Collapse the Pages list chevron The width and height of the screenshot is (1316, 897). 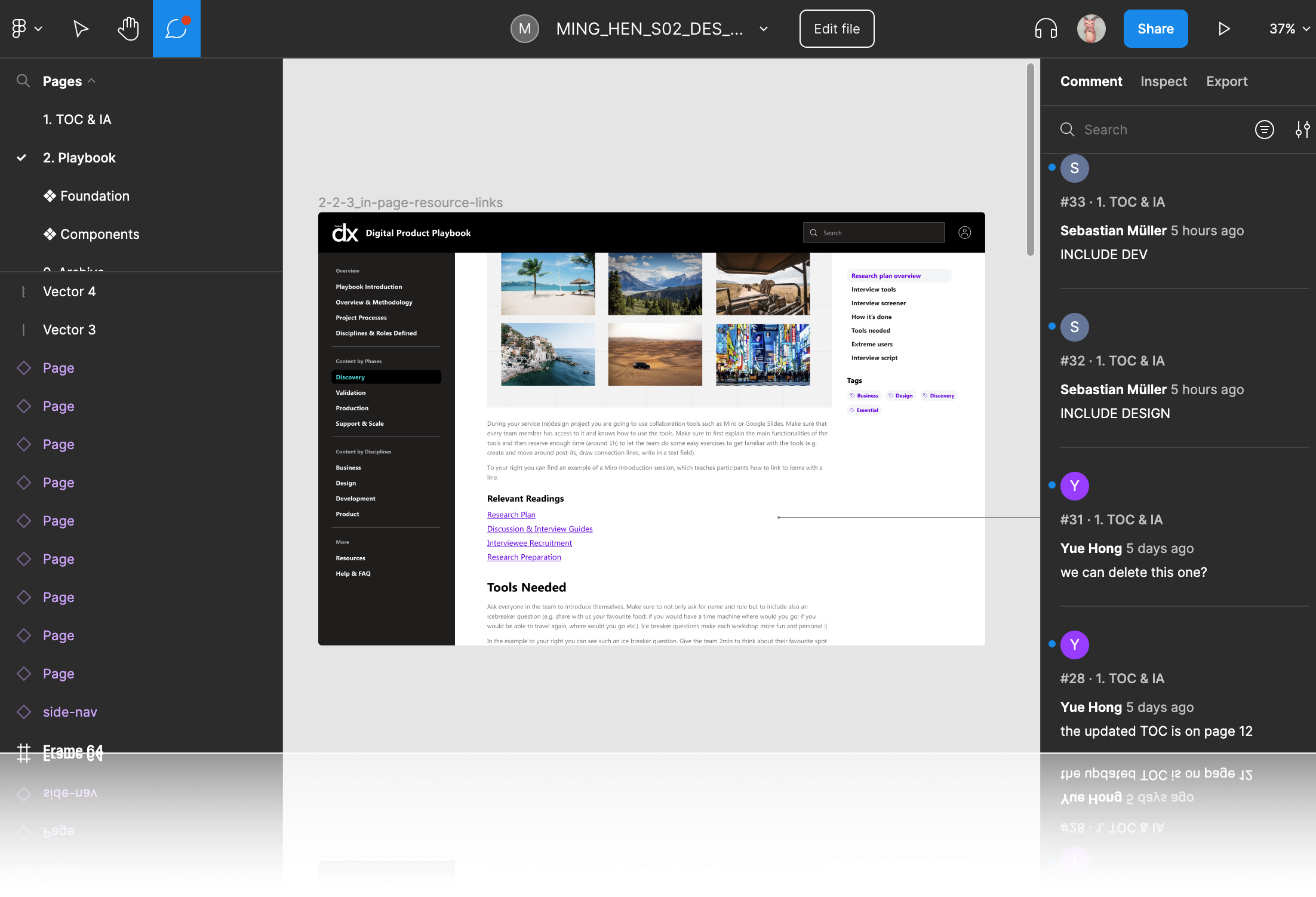[91, 81]
